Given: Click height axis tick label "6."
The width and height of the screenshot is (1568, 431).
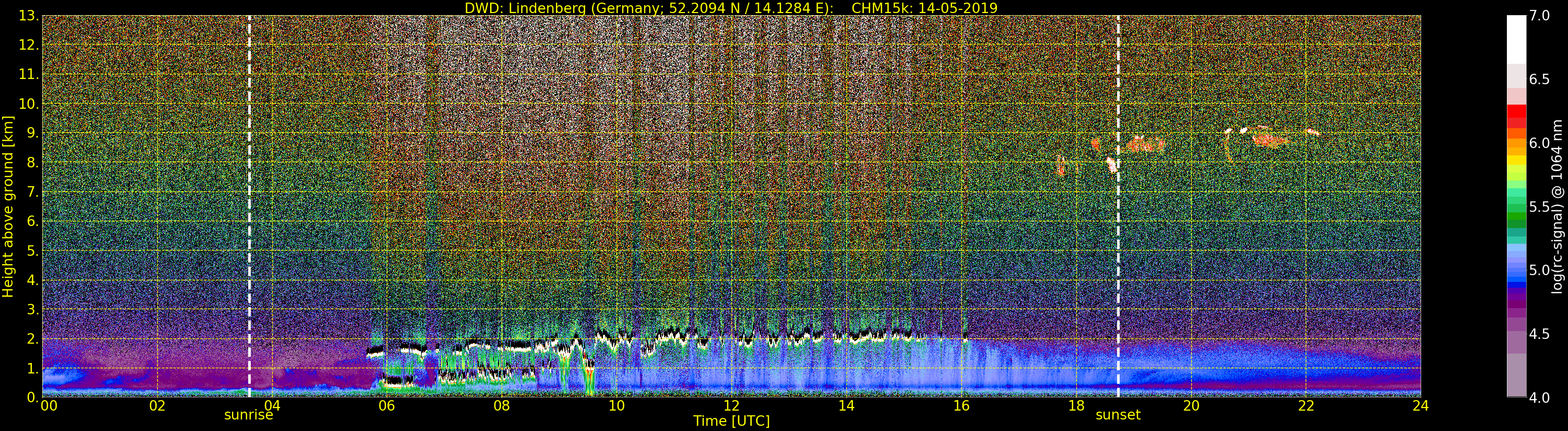Looking at the screenshot, I should click(x=32, y=221).
